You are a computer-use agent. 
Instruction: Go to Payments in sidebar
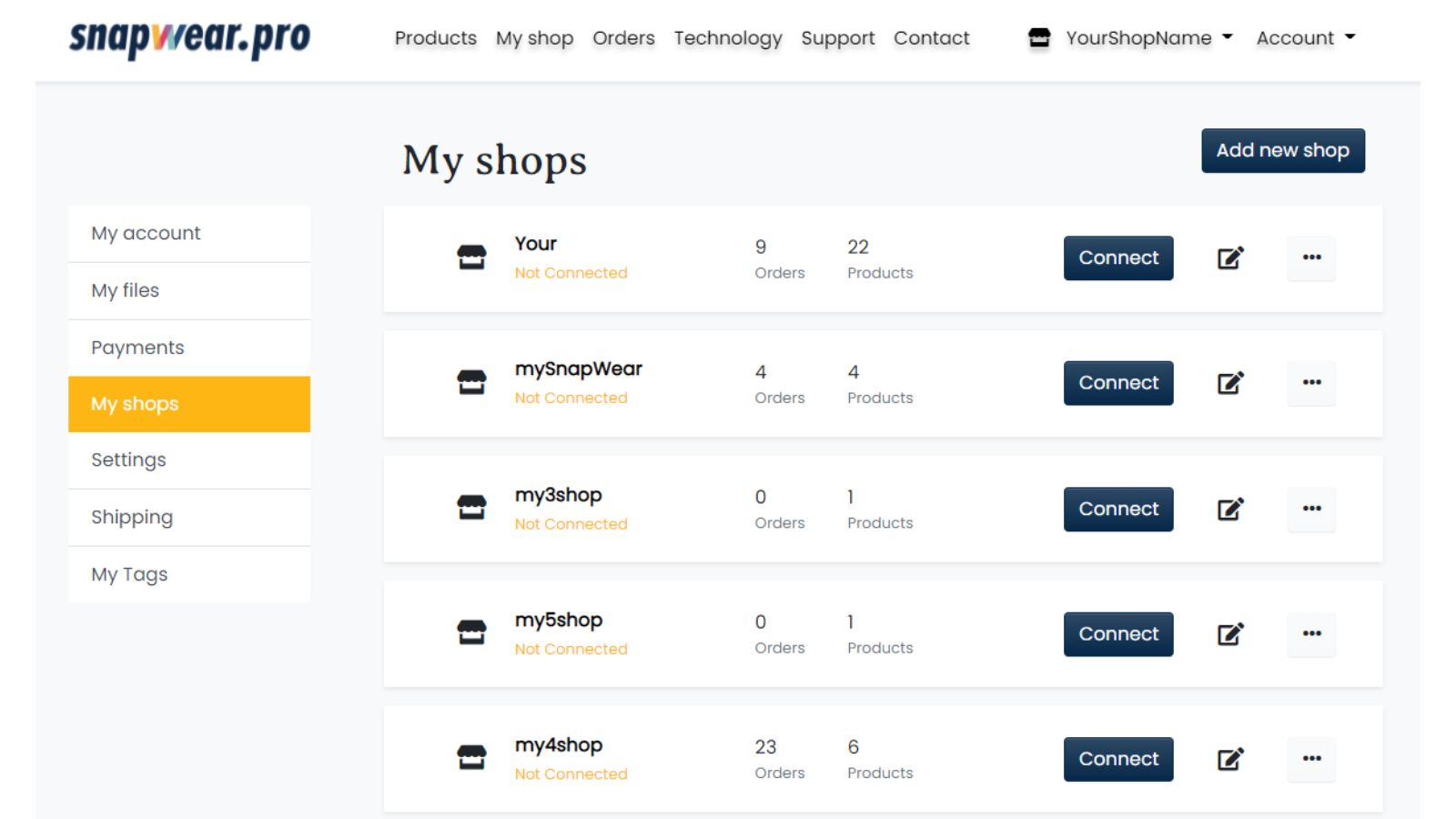[189, 348]
